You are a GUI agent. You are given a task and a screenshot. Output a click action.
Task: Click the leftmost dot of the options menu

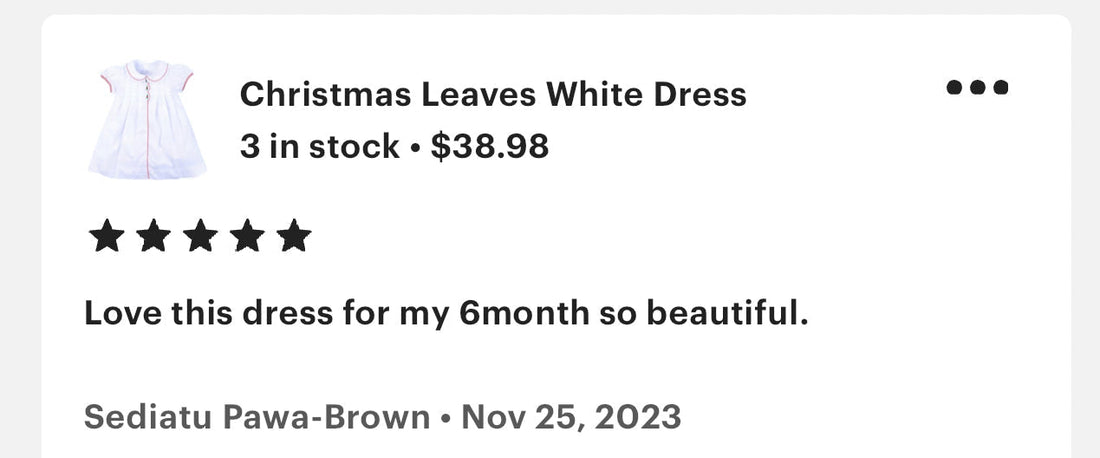pyautogui.click(x=954, y=87)
